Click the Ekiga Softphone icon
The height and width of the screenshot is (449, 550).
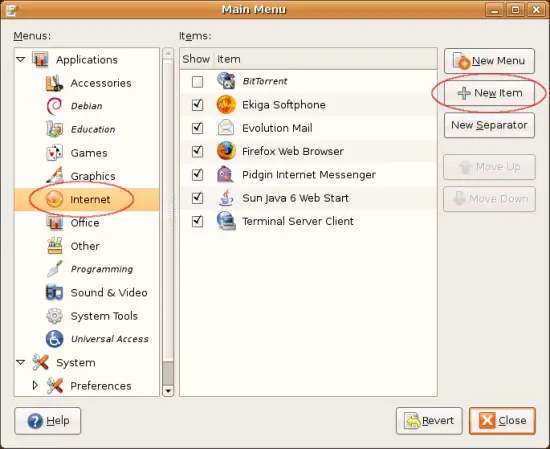click(x=226, y=105)
